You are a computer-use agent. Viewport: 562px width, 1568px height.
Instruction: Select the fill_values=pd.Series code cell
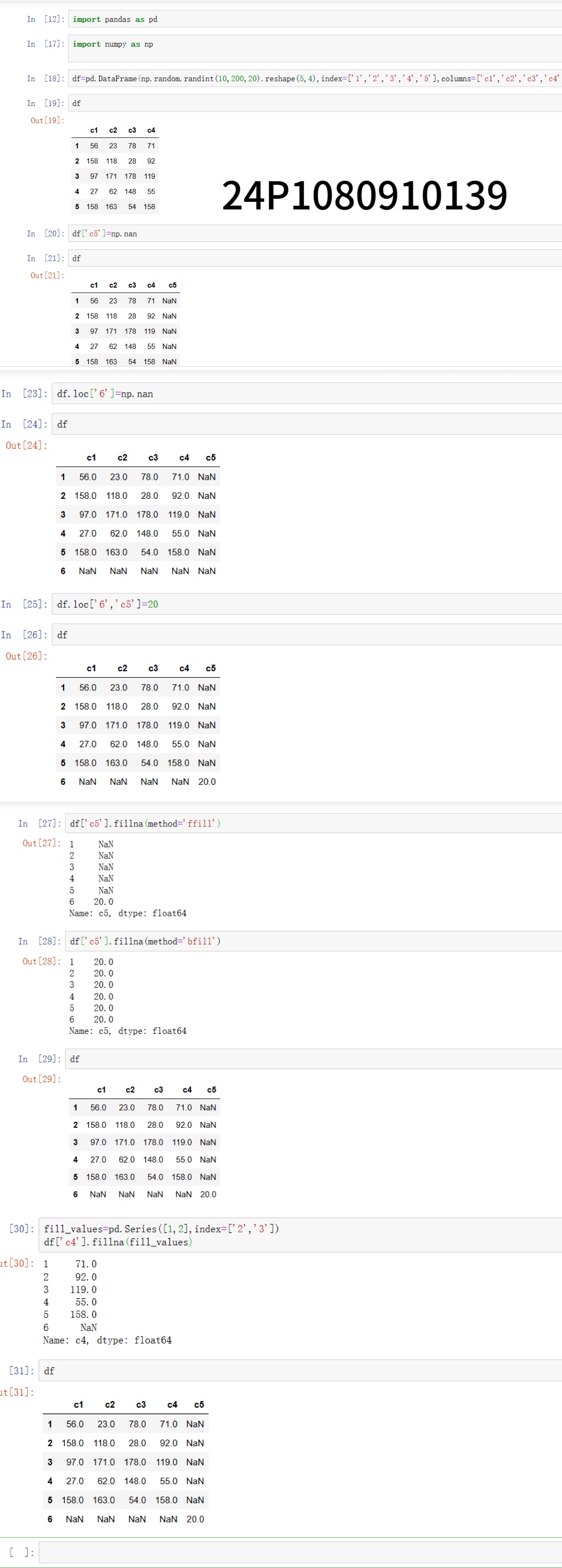point(301,1235)
